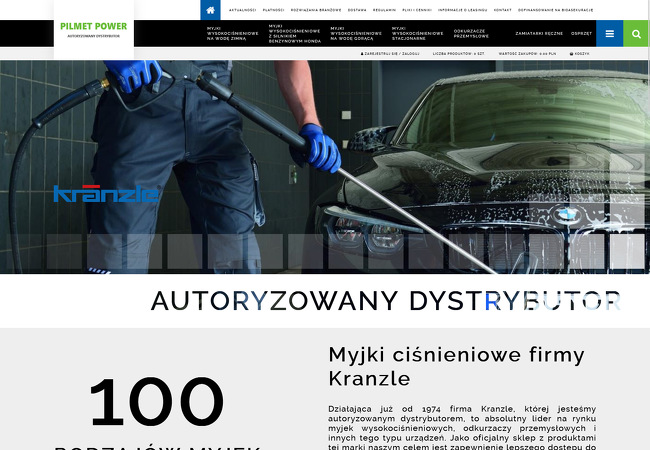Click the Autoryzowany Dystrybutor headline
Viewport: 650px width, 450px height.
[386, 301]
